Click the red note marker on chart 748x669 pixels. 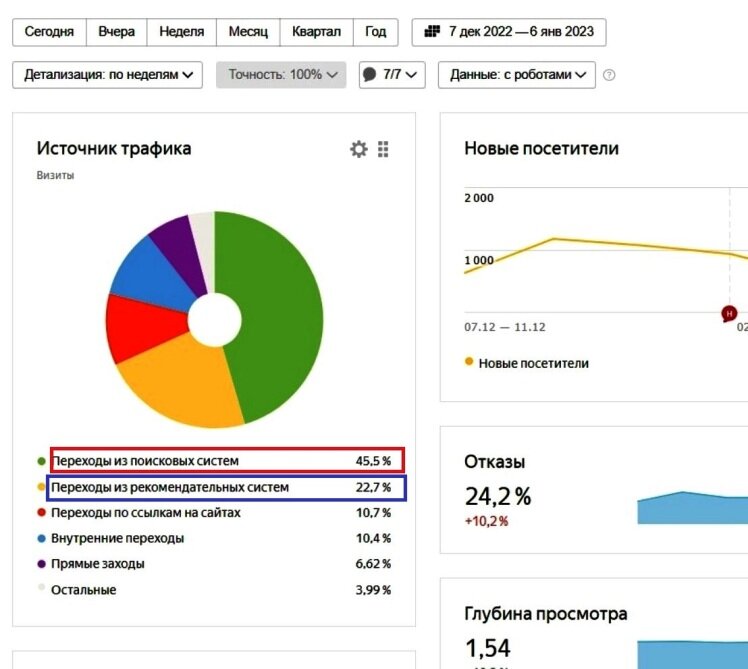pyautogui.click(x=729, y=314)
